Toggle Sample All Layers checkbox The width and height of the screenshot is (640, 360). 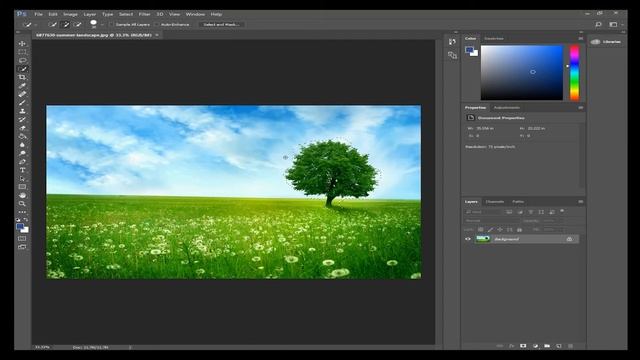coord(111,24)
